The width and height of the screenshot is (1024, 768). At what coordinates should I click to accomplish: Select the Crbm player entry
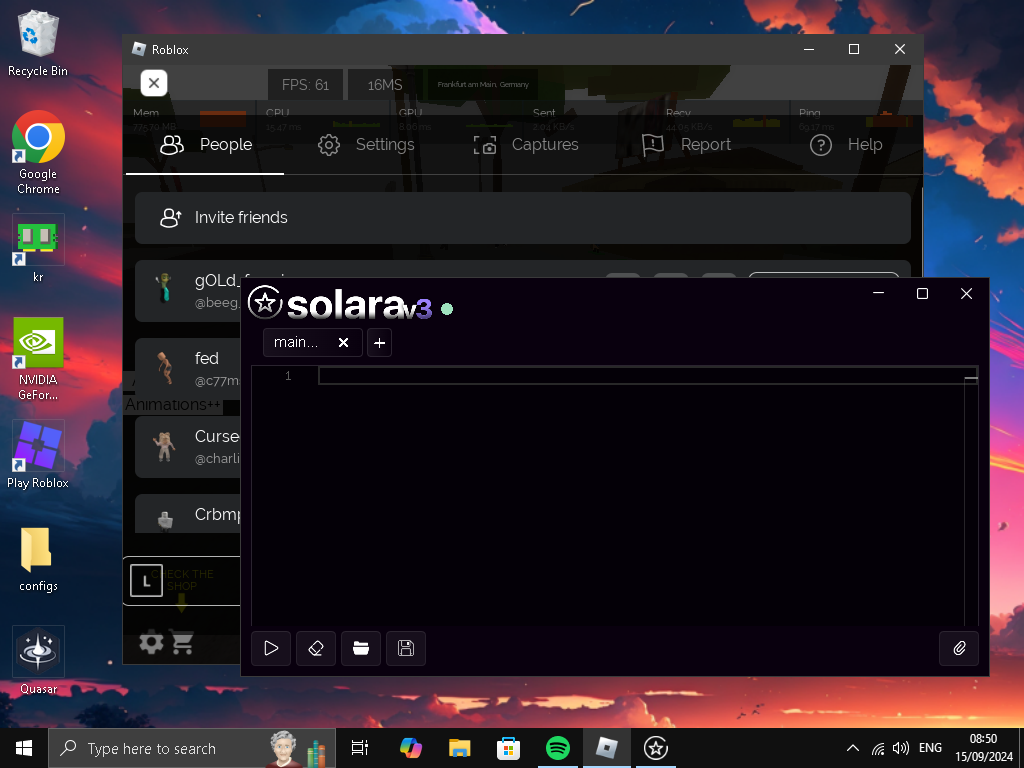(188, 515)
